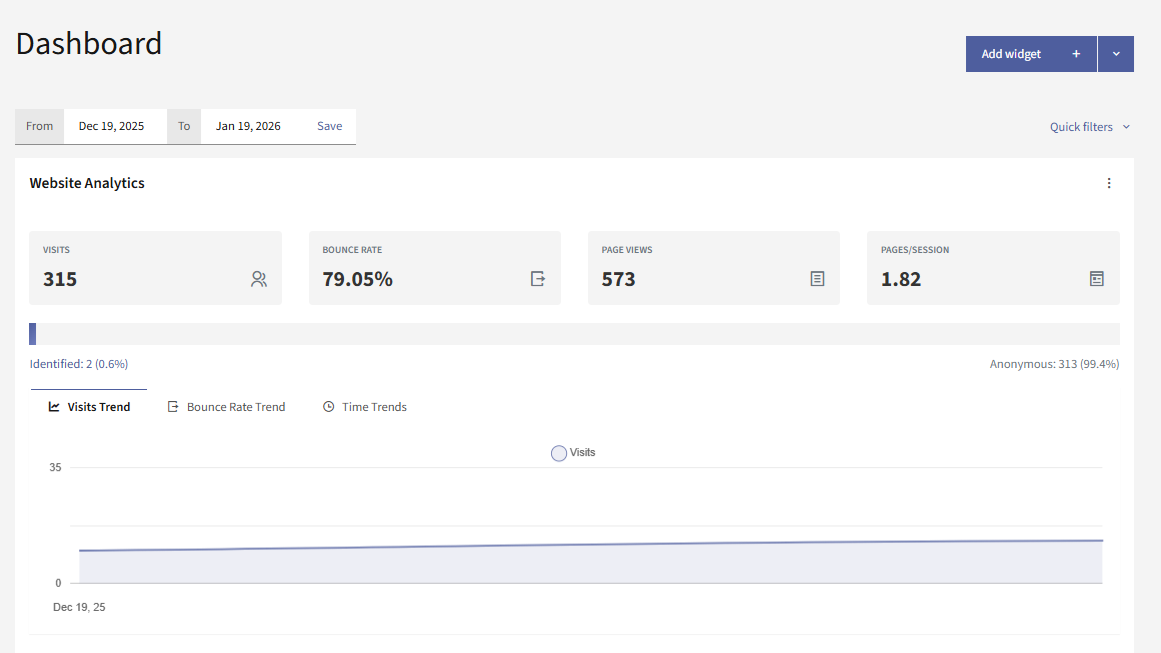Screen dimensions: 1161x653
Task: Click the chart icon beside Visits Trend
Action: point(53,406)
